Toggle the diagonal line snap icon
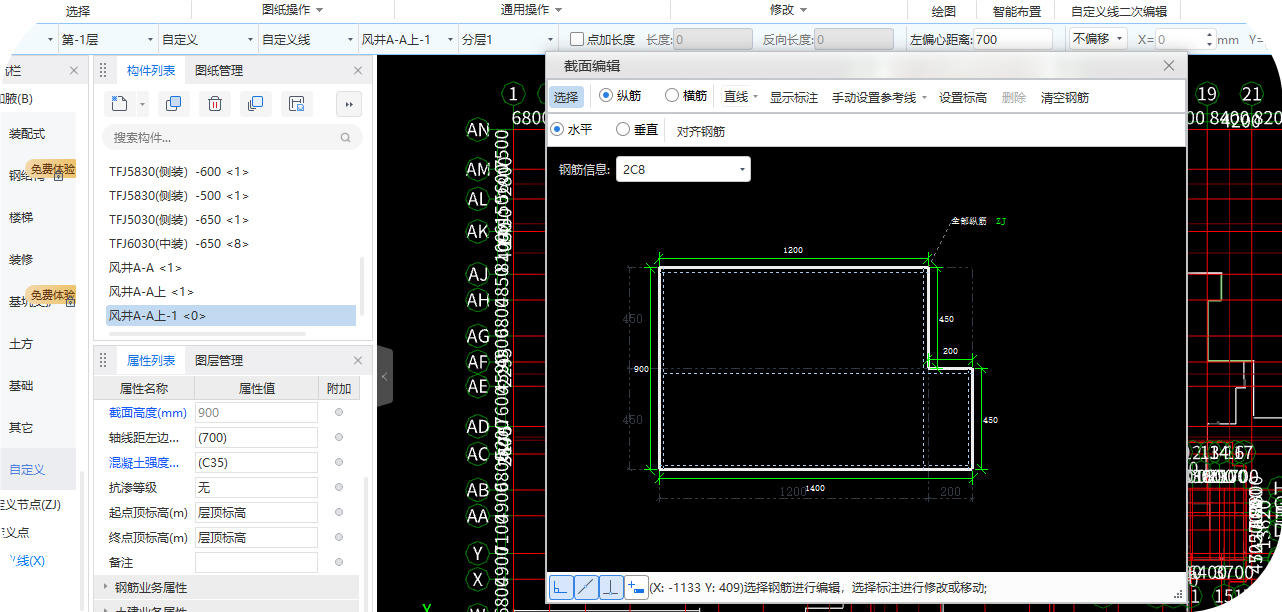 click(x=586, y=587)
